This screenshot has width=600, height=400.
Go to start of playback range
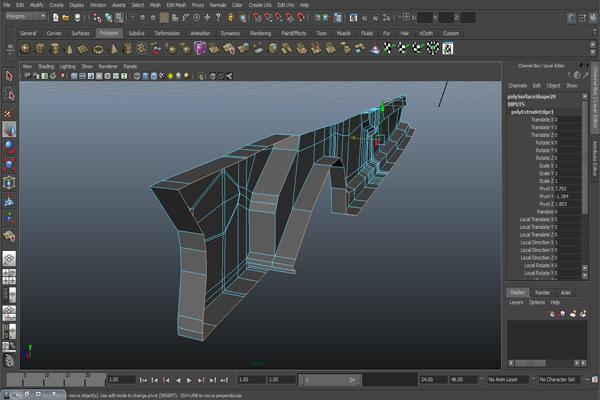(143, 380)
